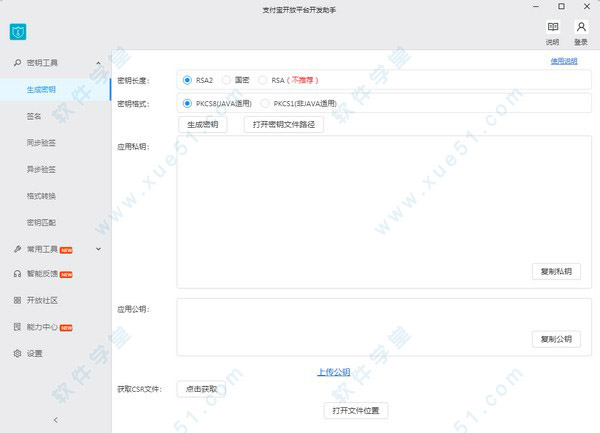Click the NEW badge beside 常用工具
This screenshot has height=433, width=600.
click(x=66, y=250)
